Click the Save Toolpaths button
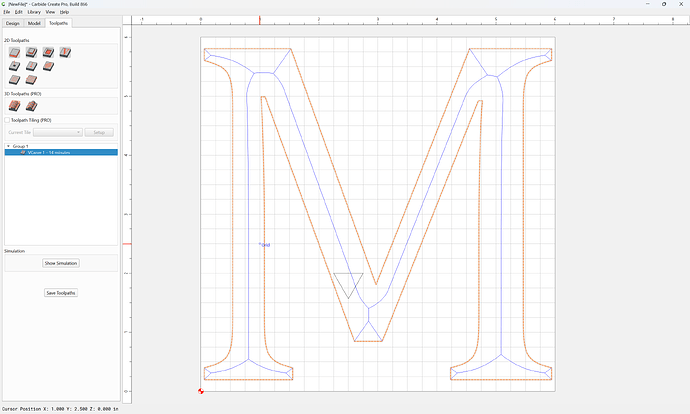This screenshot has height=414, width=690. click(61, 293)
